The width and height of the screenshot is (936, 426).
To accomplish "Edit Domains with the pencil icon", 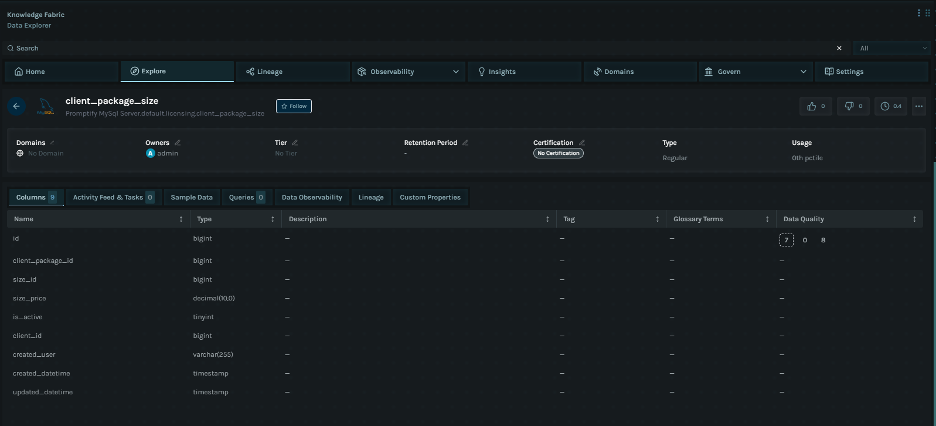I will click(52, 143).
